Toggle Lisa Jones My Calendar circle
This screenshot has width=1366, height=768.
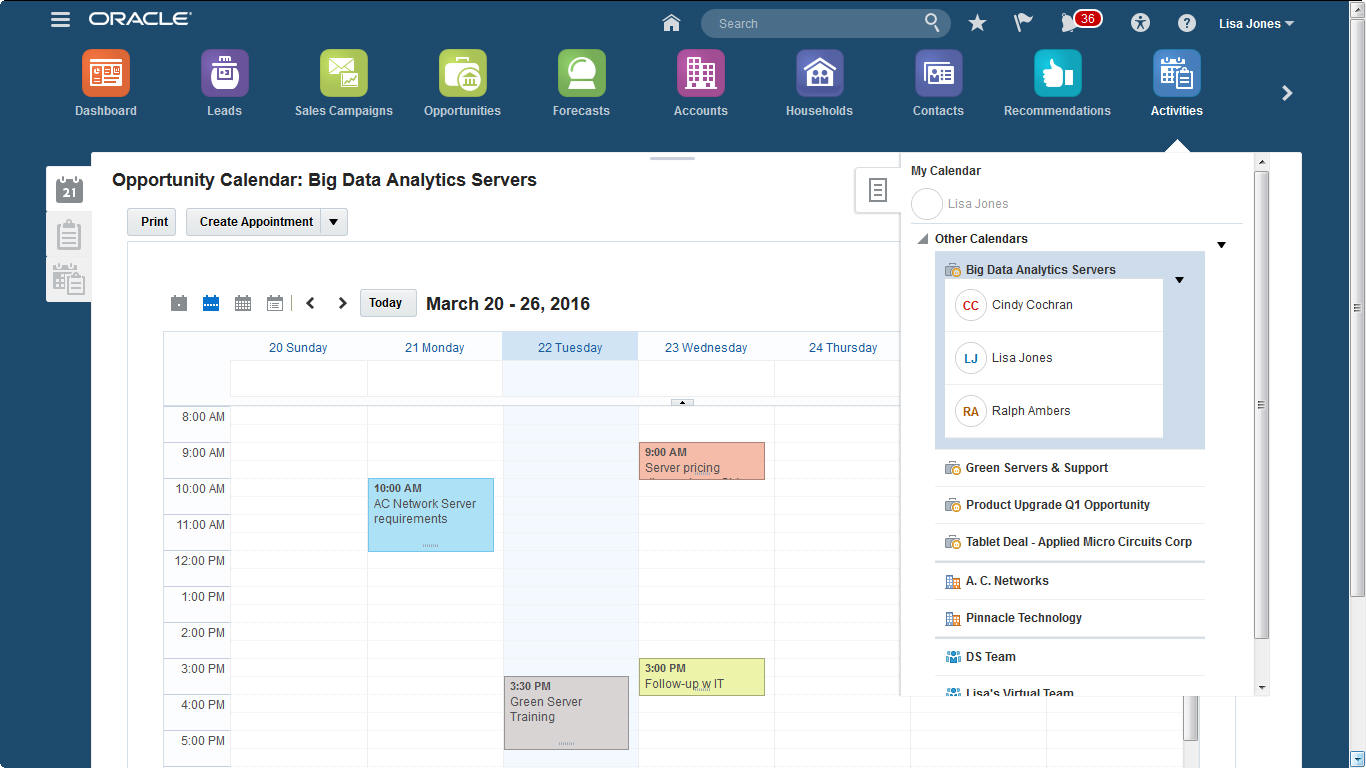point(927,204)
